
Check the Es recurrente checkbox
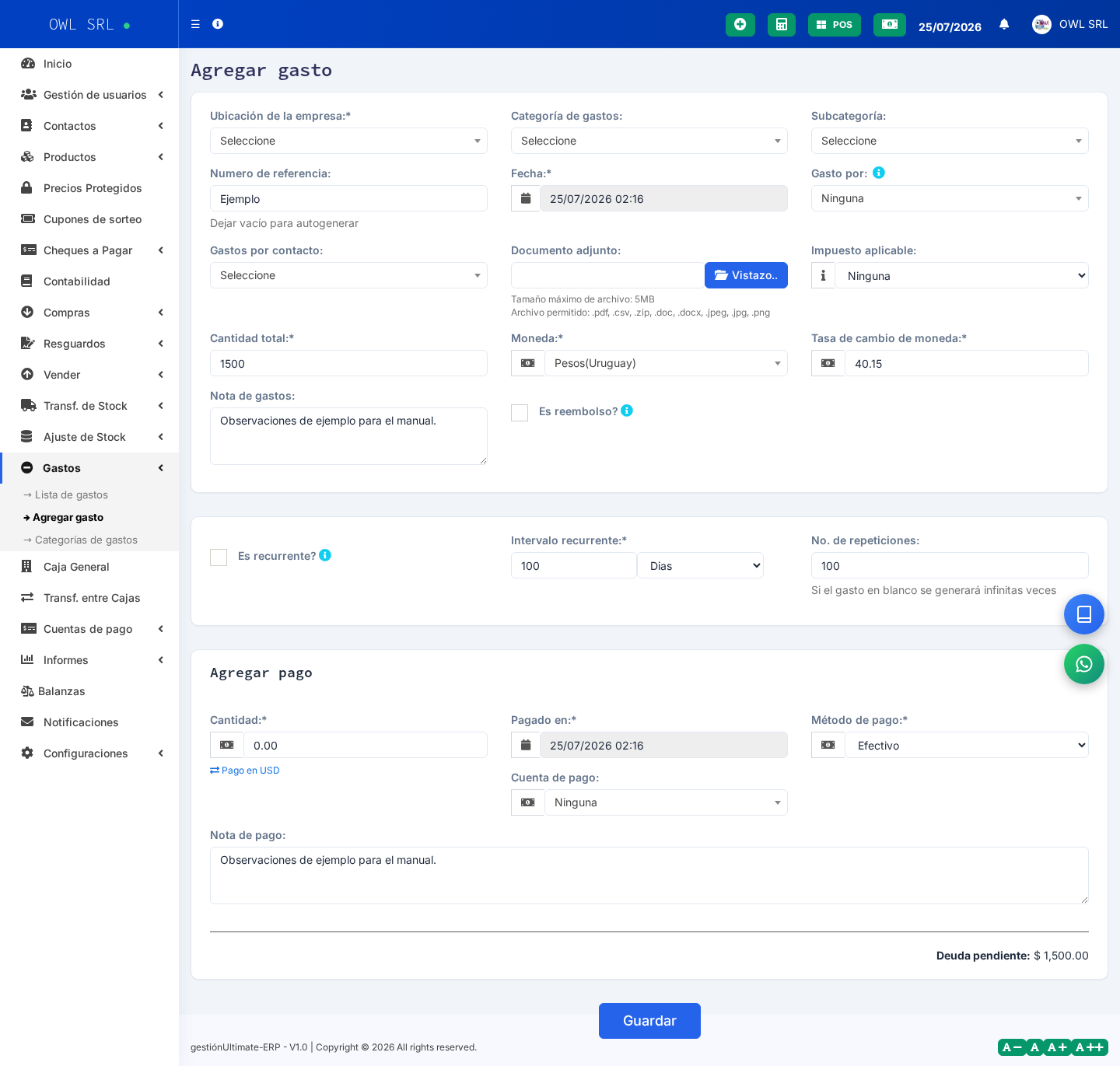click(x=219, y=557)
